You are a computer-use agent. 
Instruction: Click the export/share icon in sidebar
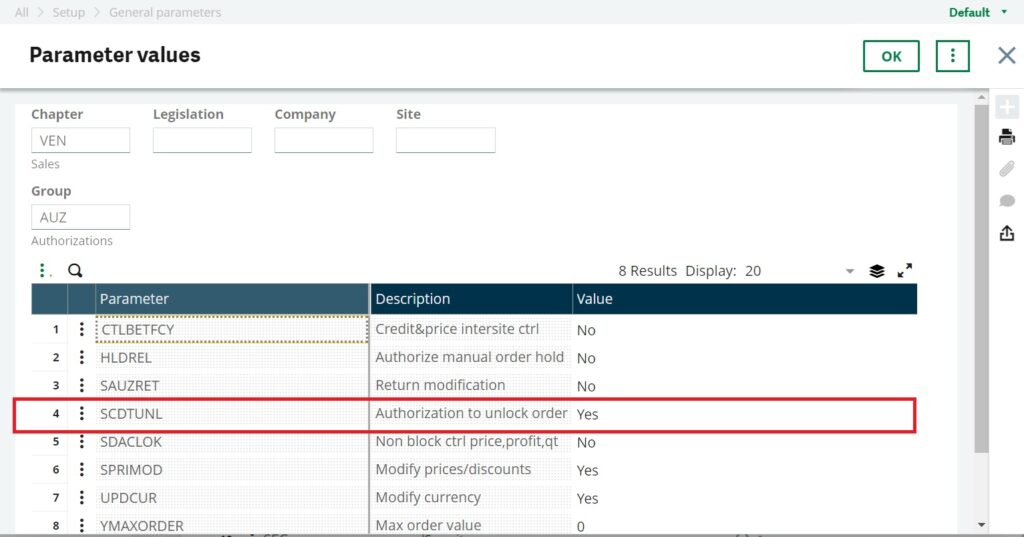(x=1006, y=233)
